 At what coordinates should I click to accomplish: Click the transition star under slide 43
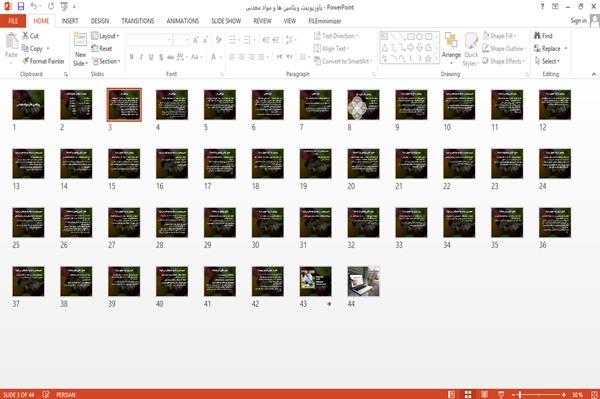pos(329,304)
